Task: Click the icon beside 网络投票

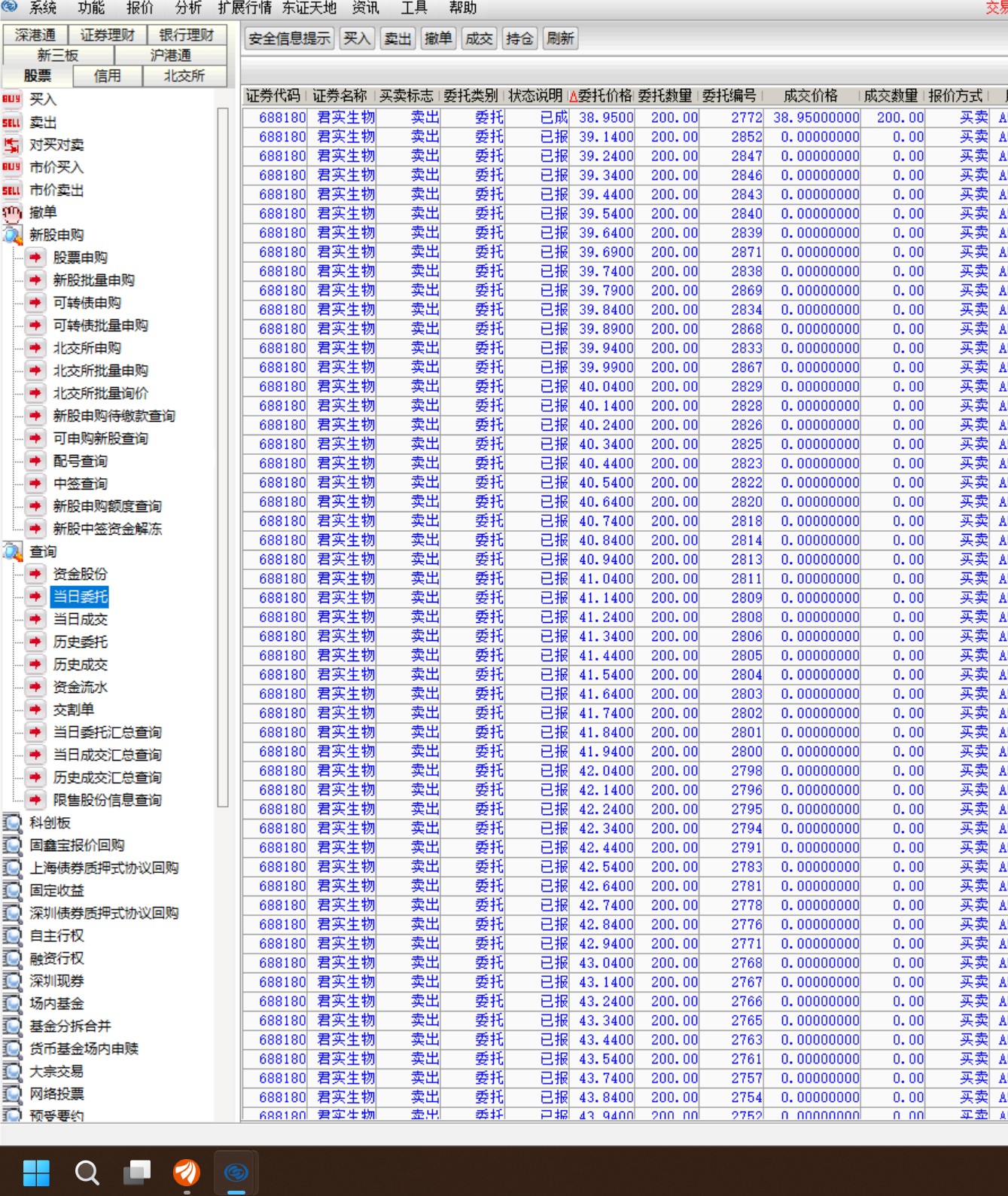Action: tap(12, 1094)
